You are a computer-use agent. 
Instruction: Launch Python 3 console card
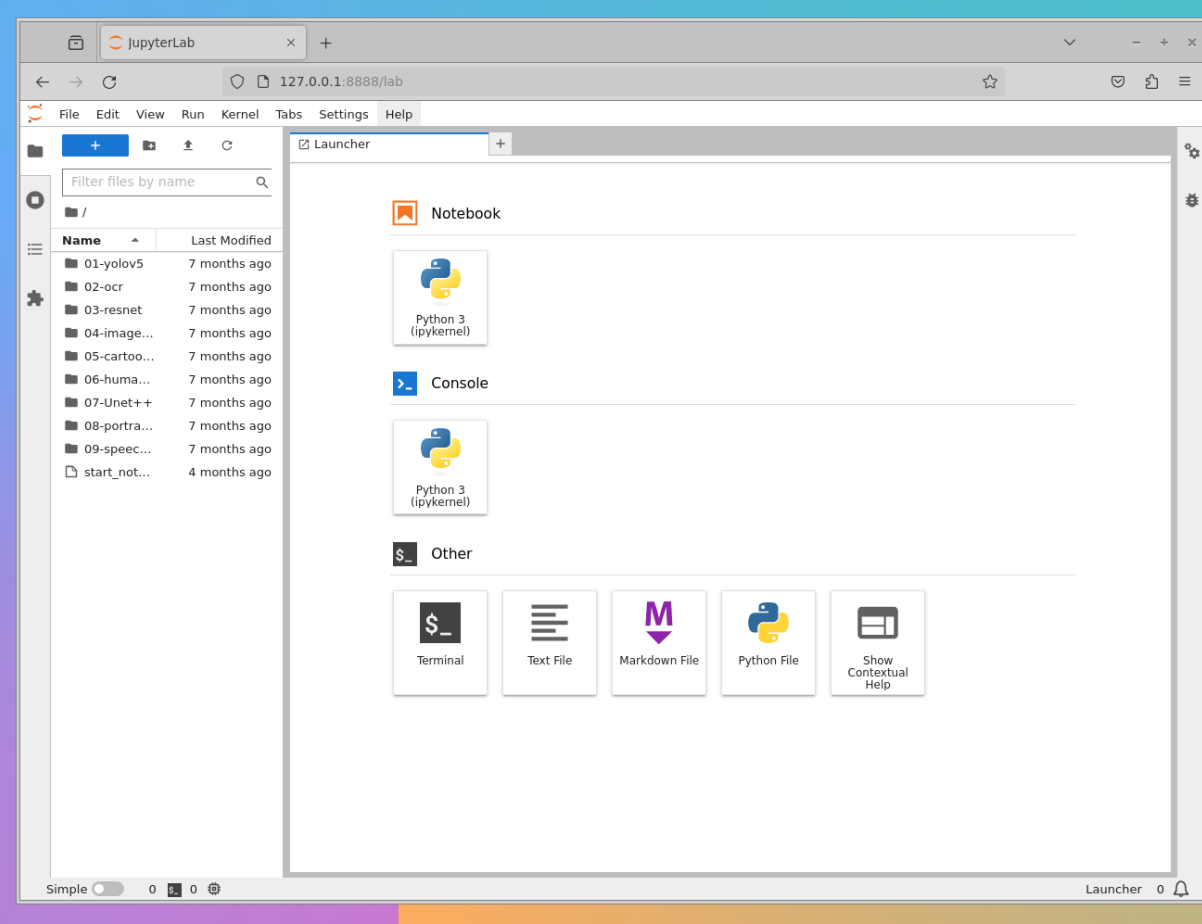(x=440, y=468)
